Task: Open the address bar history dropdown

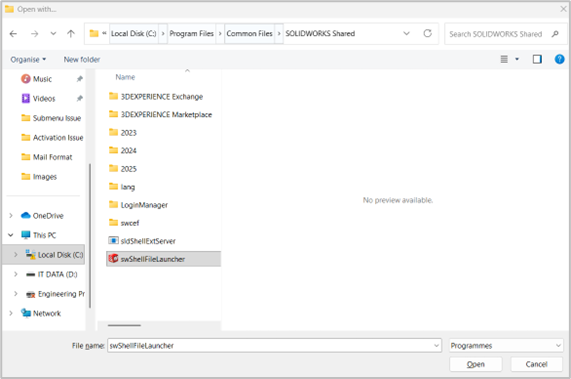Action: point(406,33)
